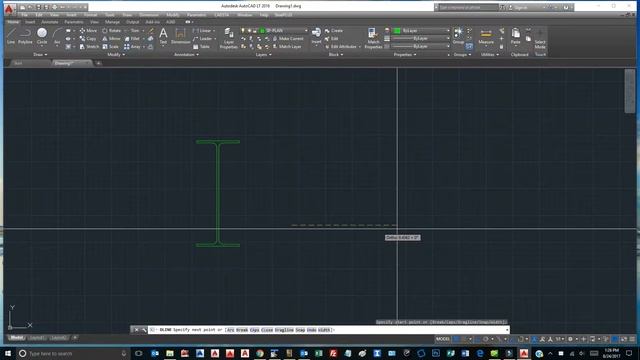This screenshot has height=360, width=640.
Task: Click Match Layer button
Action: point(287,47)
